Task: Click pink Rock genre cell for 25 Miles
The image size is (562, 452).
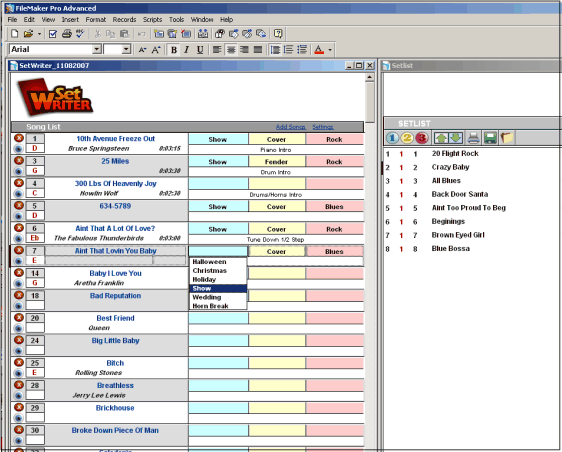Action: pyautogui.click(x=334, y=162)
